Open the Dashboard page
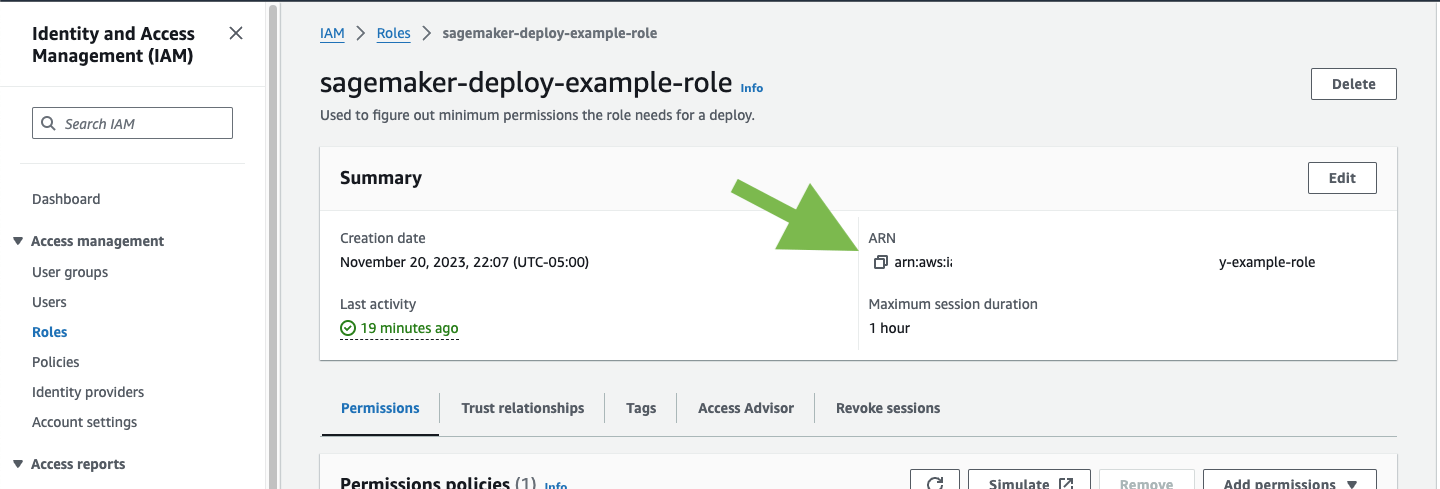 66,199
